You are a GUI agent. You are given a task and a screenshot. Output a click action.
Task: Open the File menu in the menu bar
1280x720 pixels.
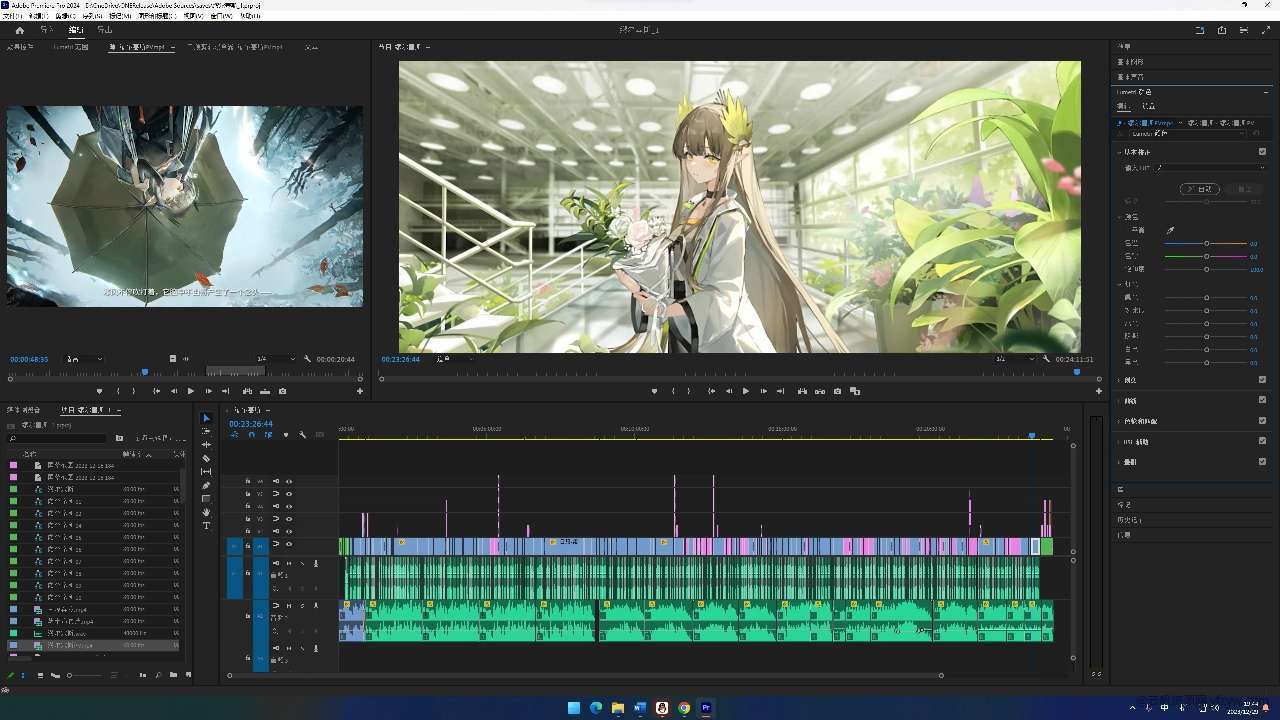tap(11, 16)
